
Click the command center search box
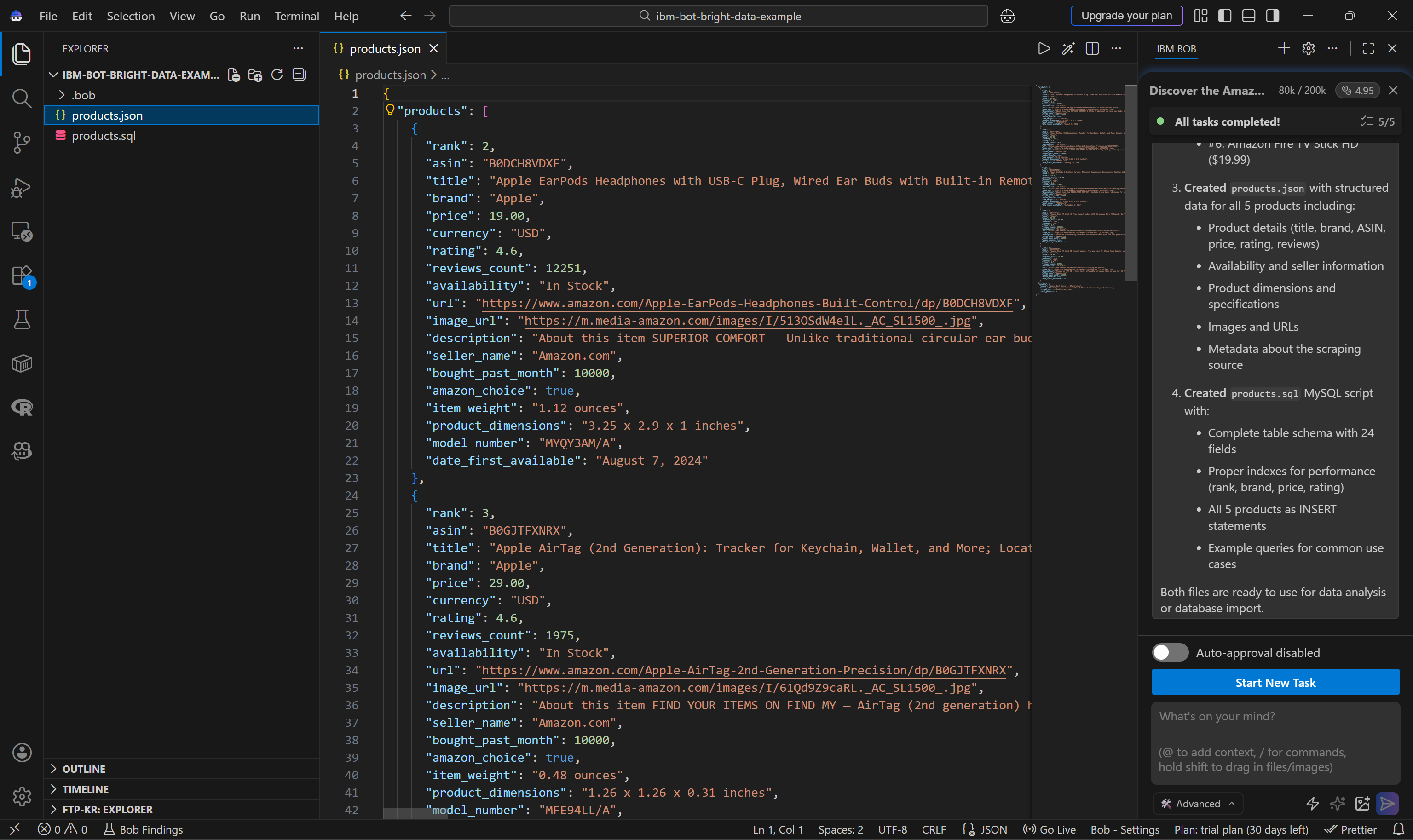(718, 16)
